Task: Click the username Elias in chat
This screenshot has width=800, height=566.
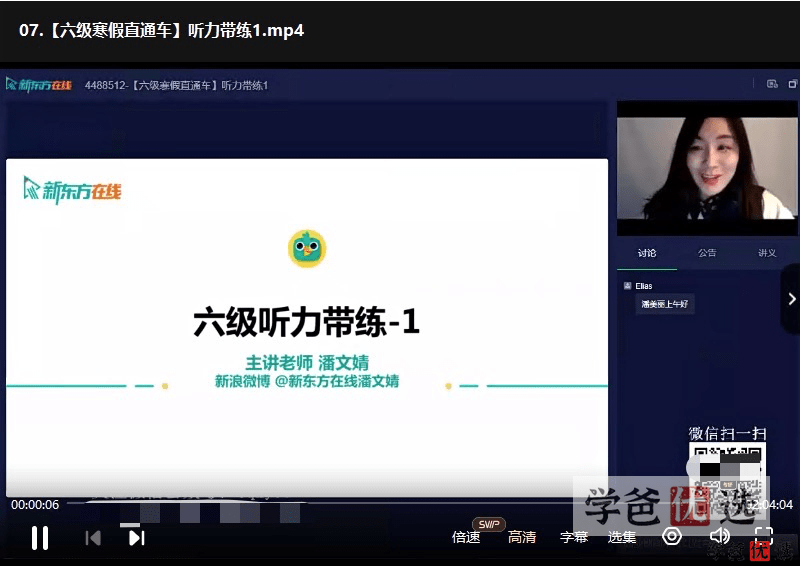Action: (x=644, y=286)
